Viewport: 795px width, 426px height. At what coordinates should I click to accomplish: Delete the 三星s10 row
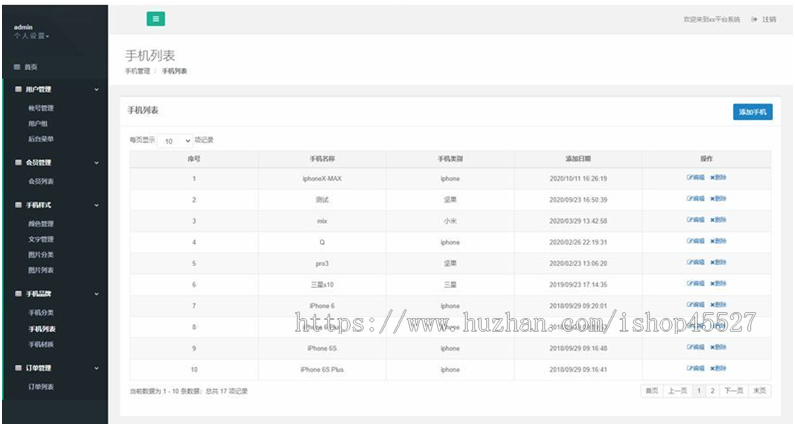[x=718, y=283]
